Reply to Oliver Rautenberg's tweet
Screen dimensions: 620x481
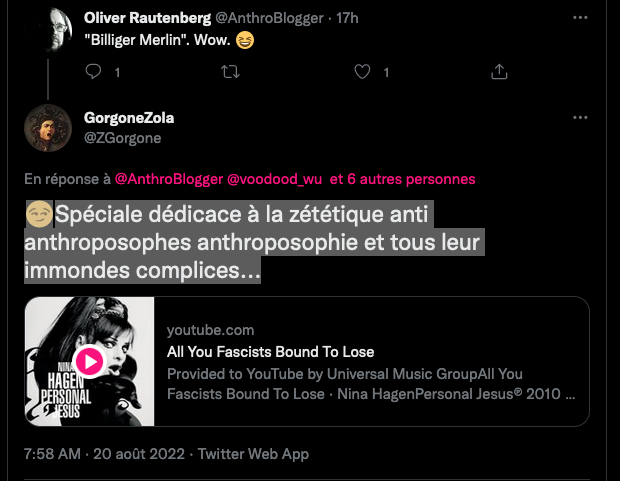[x=94, y=71]
